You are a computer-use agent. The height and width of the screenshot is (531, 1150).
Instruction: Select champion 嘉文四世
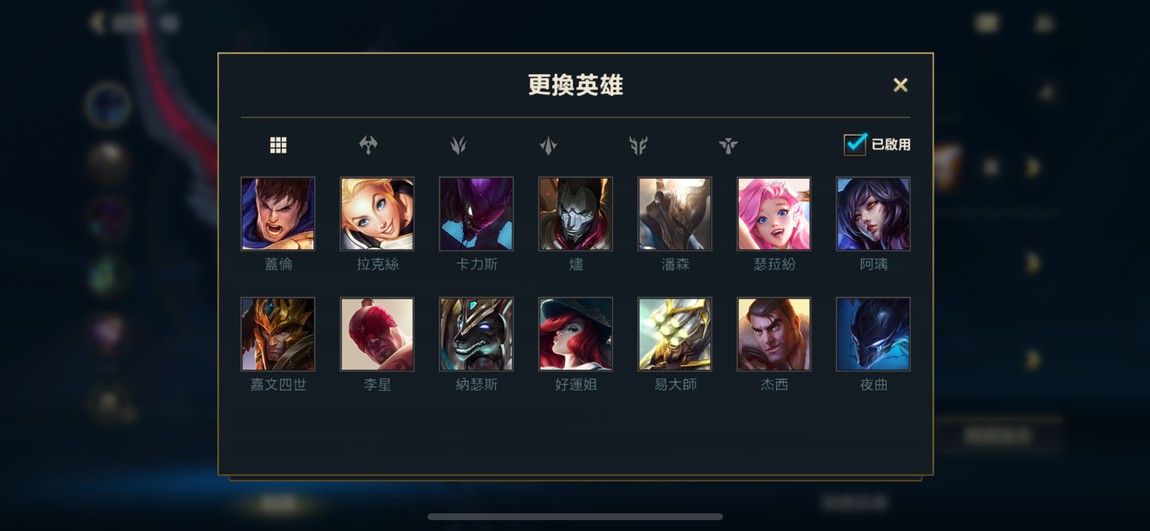pyautogui.click(x=278, y=334)
